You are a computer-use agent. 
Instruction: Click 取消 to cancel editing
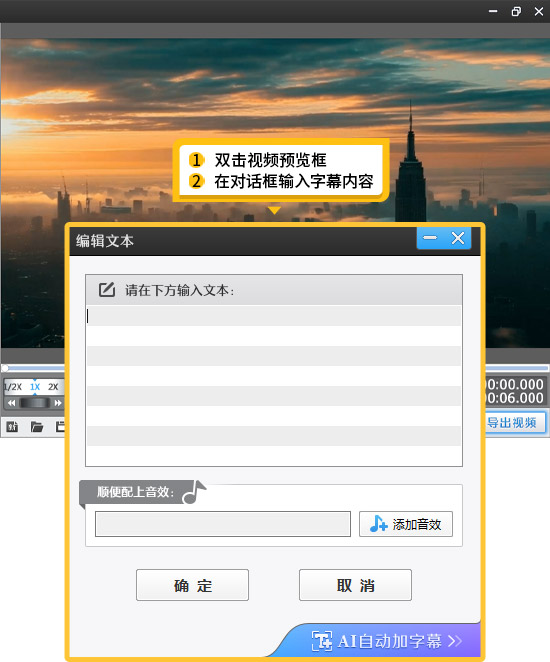coord(355,585)
